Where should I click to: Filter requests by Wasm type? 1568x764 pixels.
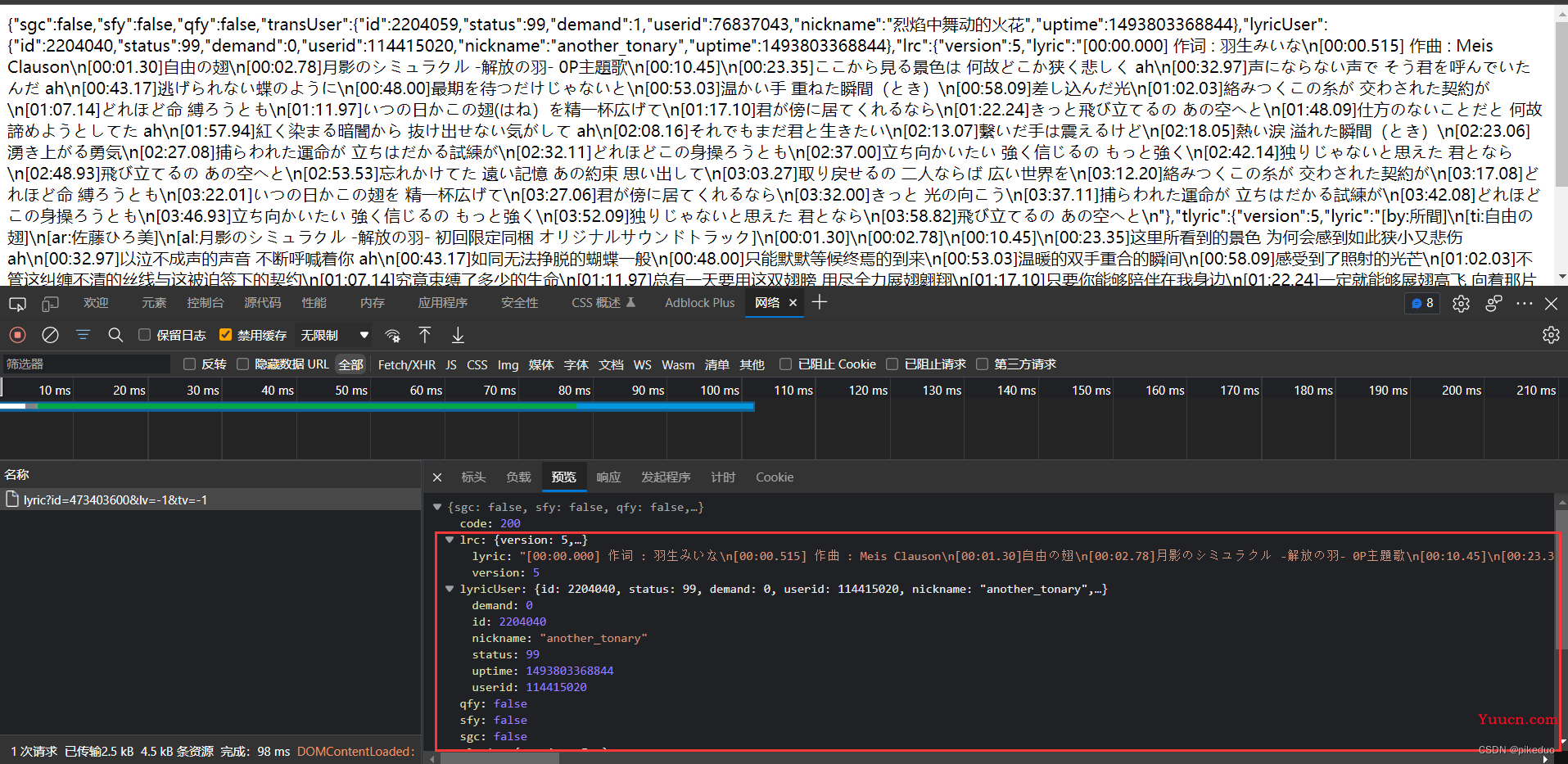coord(678,365)
